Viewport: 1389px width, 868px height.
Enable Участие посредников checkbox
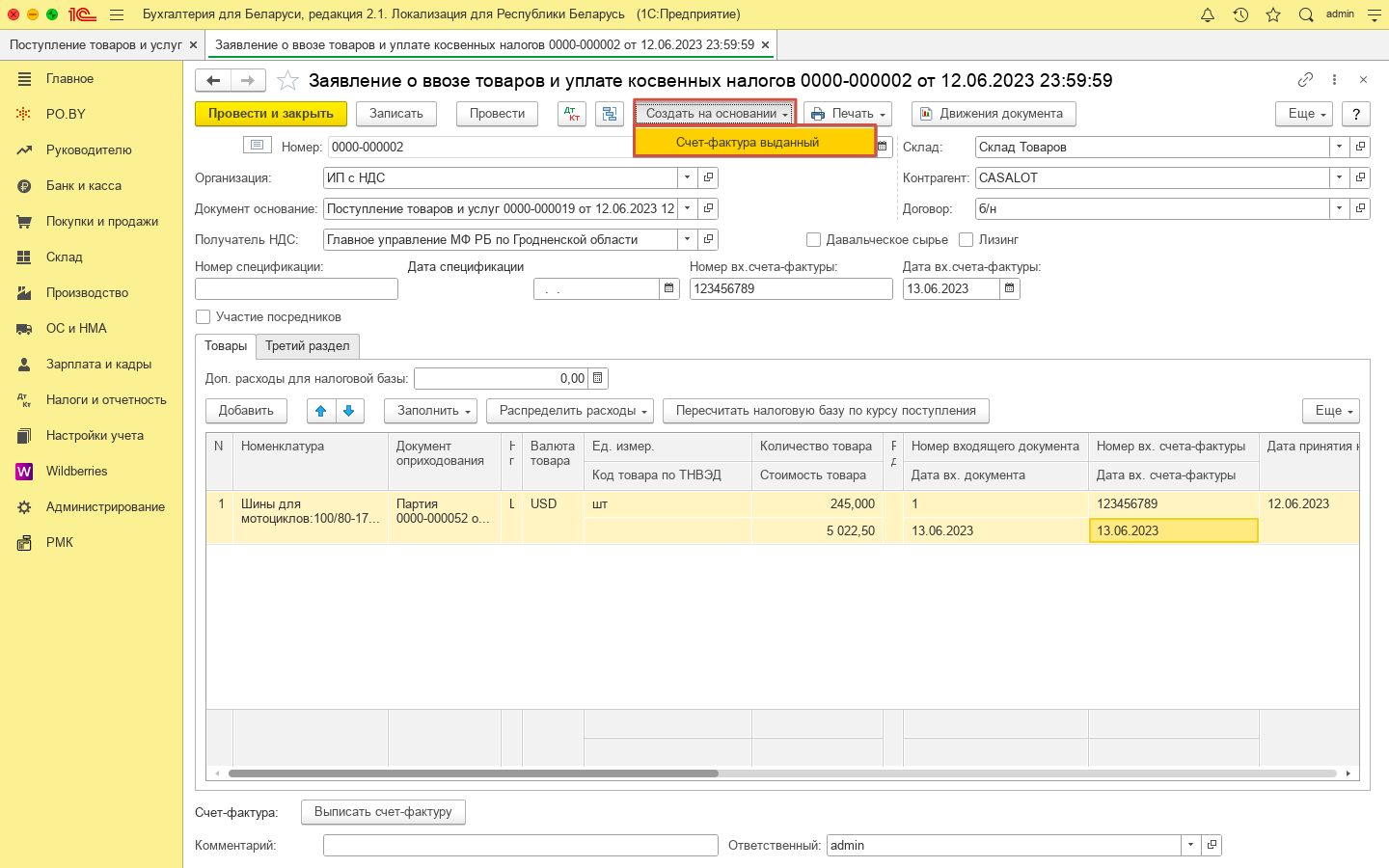click(x=203, y=316)
